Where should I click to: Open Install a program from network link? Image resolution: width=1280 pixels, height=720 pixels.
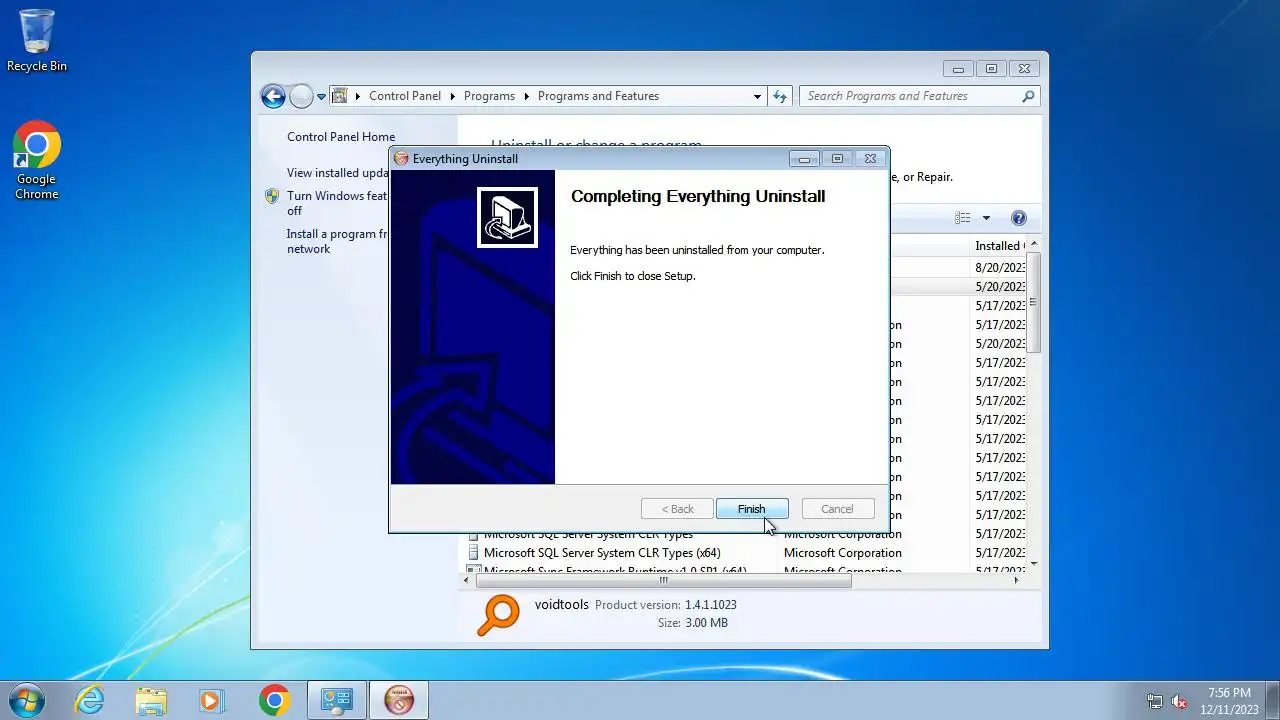click(337, 241)
